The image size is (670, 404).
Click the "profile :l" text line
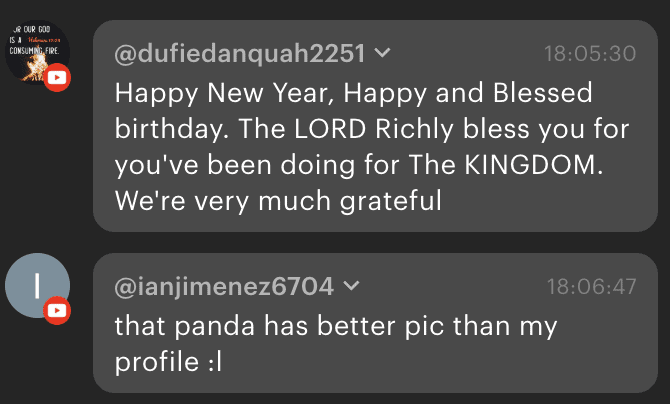click(x=167, y=360)
